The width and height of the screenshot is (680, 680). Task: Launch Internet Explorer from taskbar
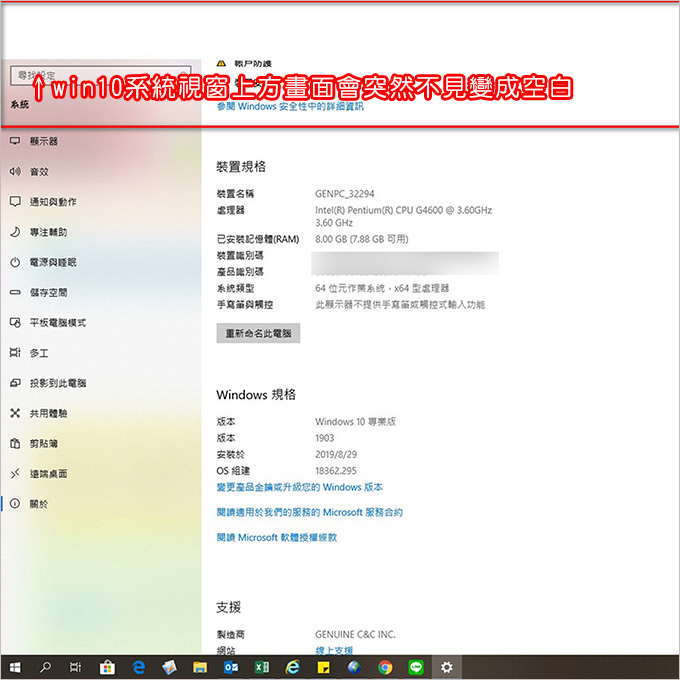[x=292, y=667]
